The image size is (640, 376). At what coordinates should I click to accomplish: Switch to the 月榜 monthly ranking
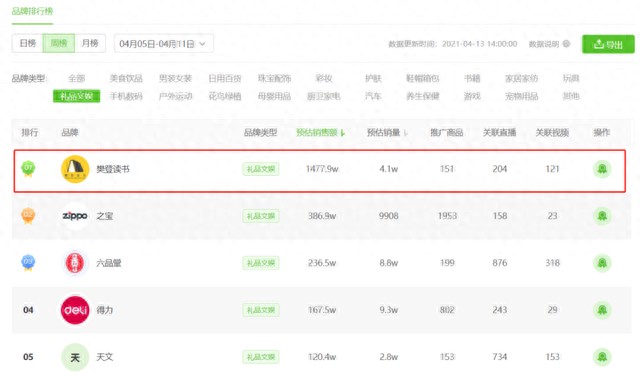pyautogui.click(x=90, y=43)
